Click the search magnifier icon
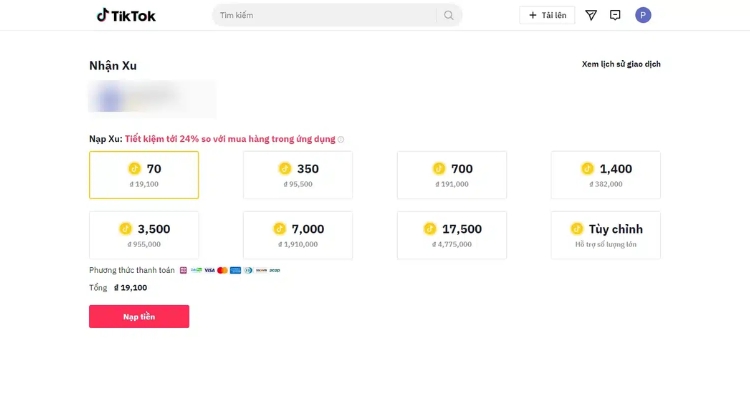This screenshot has height=420, width=750. (x=449, y=15)
